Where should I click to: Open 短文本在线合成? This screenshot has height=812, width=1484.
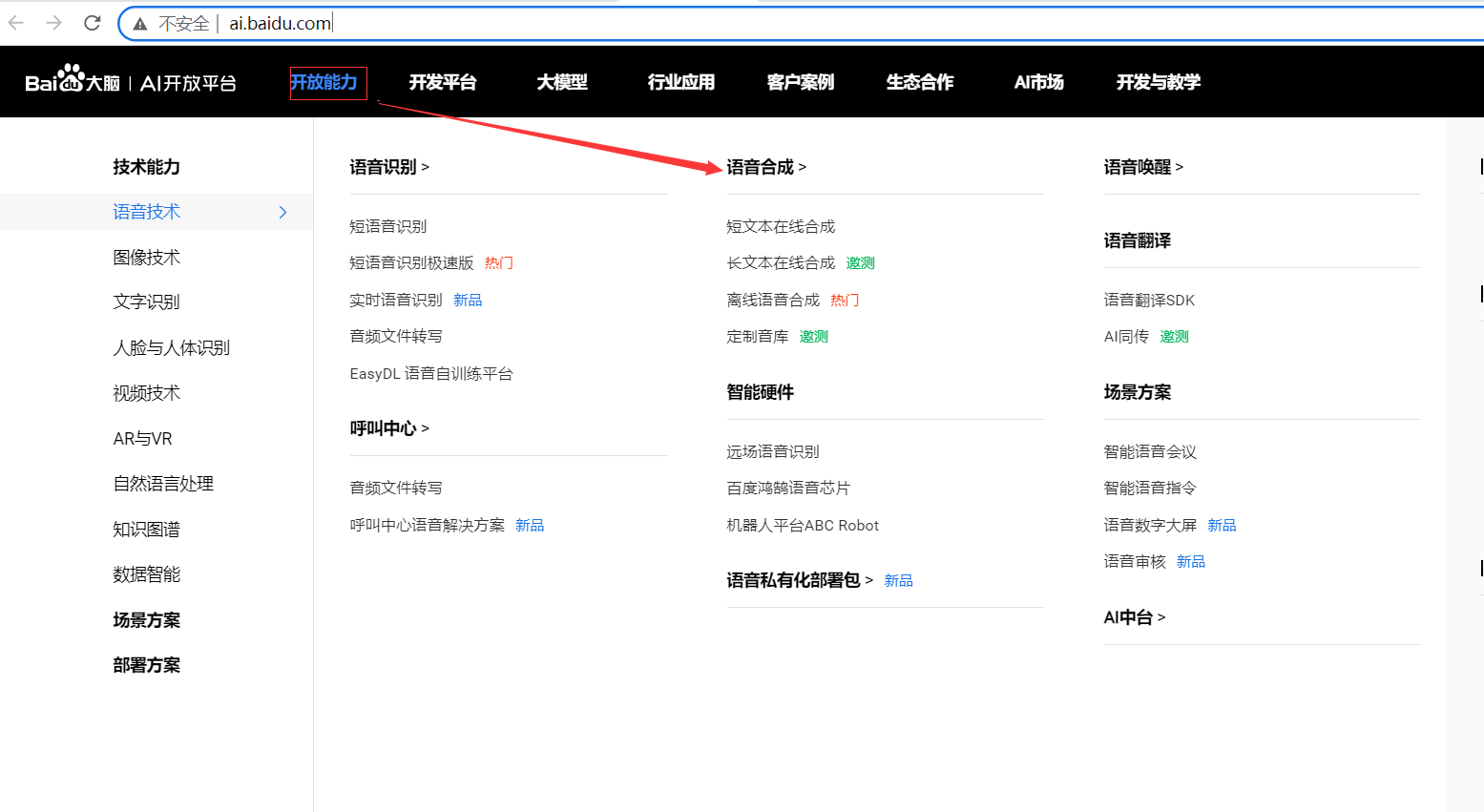(x=781, y=226)
